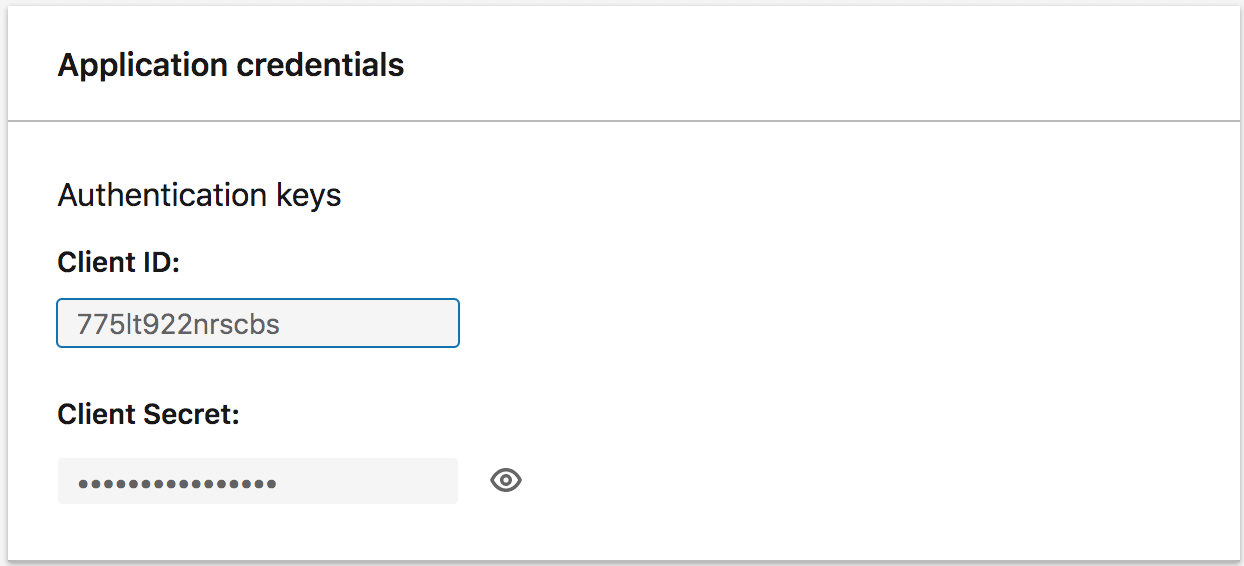Viewport: 1244px width, 566px height.
Task: Show hidden secret via eye button
Action: [506, 481]
